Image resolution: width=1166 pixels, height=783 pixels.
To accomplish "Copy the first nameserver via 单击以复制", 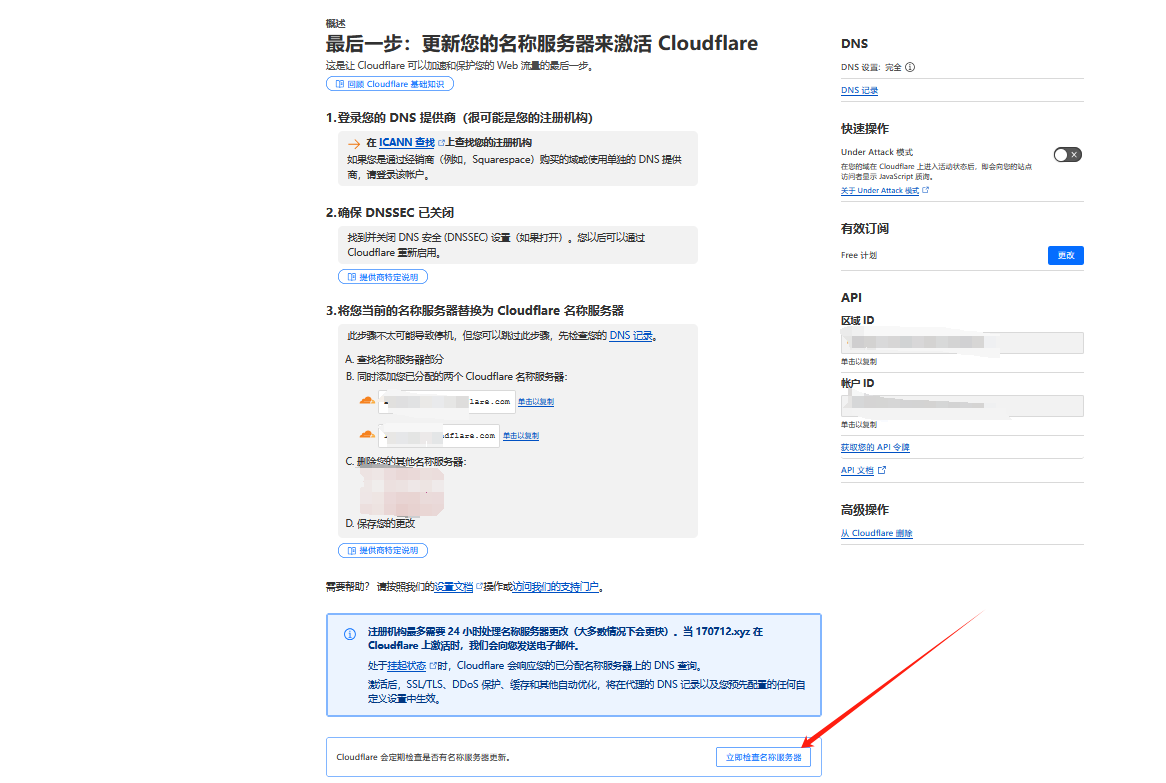I will click(536, 402).
